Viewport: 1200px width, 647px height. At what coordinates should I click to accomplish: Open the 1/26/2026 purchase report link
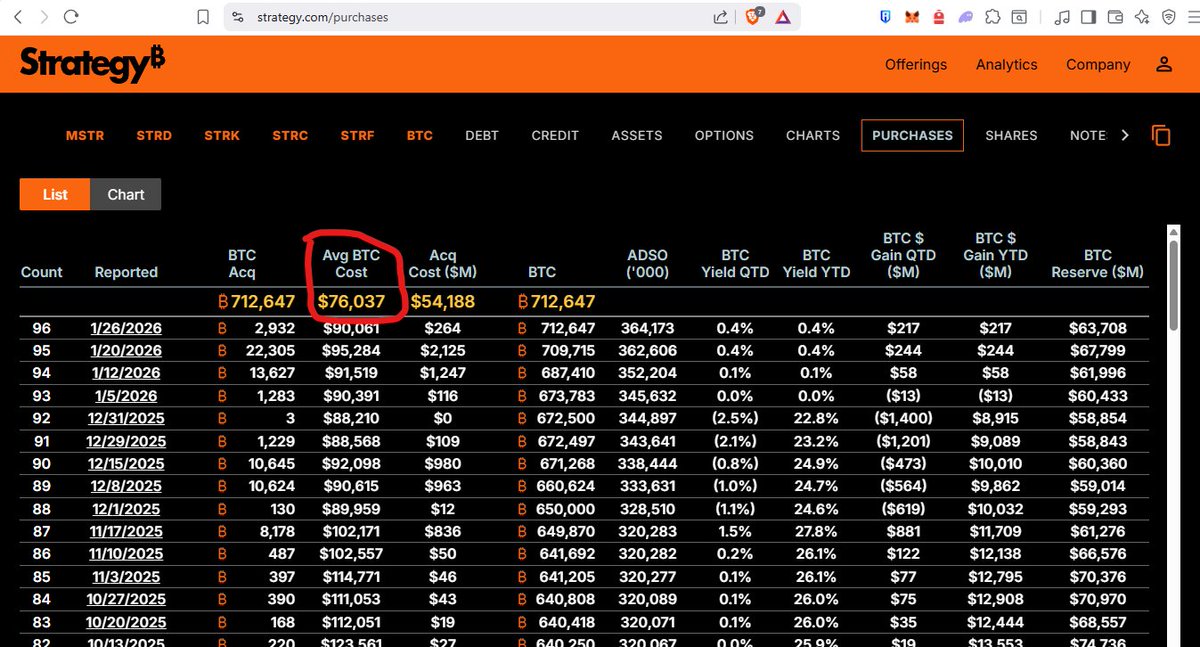(x=126, y=328)
